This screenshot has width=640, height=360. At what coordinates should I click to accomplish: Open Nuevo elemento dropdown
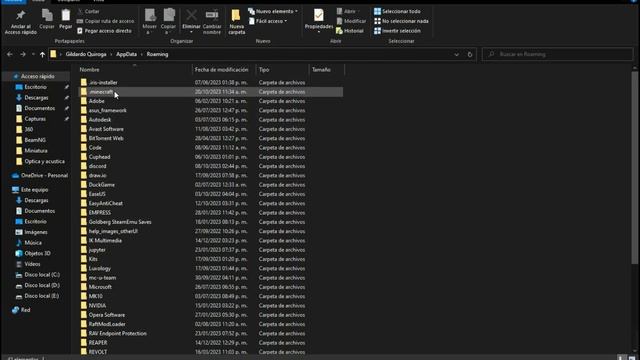[273, 11]
